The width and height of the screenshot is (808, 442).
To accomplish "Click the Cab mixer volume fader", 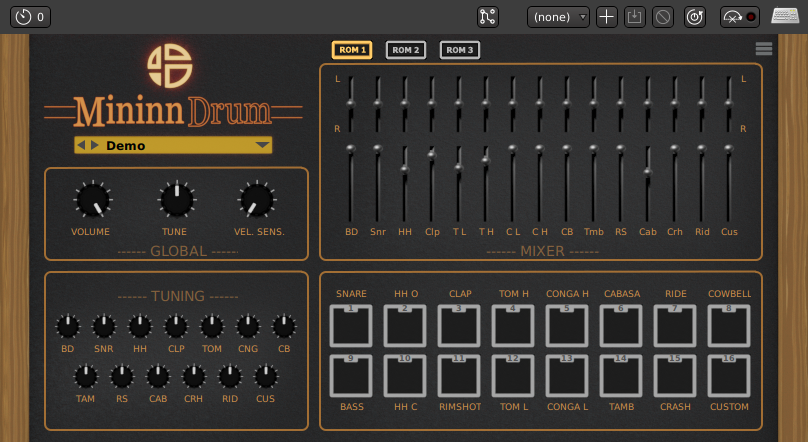I will pos(647,172).
